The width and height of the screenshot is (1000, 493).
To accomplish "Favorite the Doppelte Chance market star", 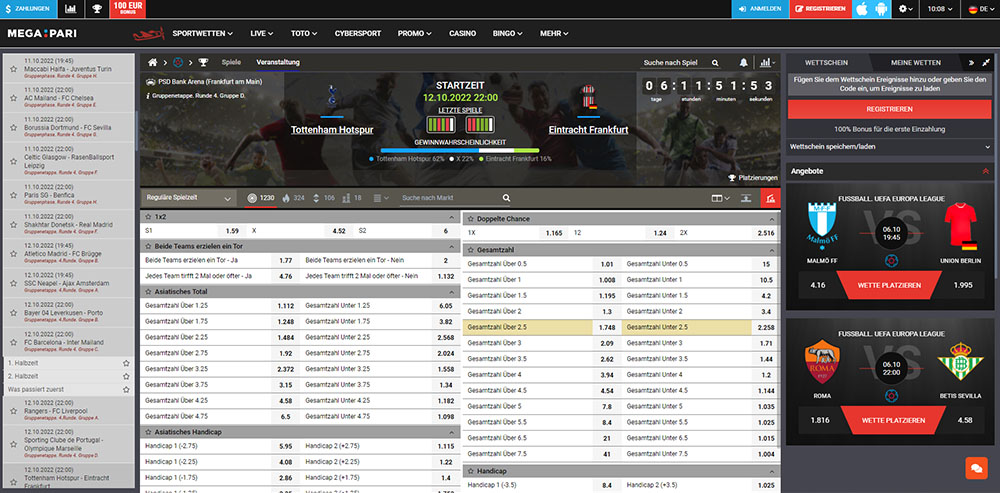I will point(471,219).
